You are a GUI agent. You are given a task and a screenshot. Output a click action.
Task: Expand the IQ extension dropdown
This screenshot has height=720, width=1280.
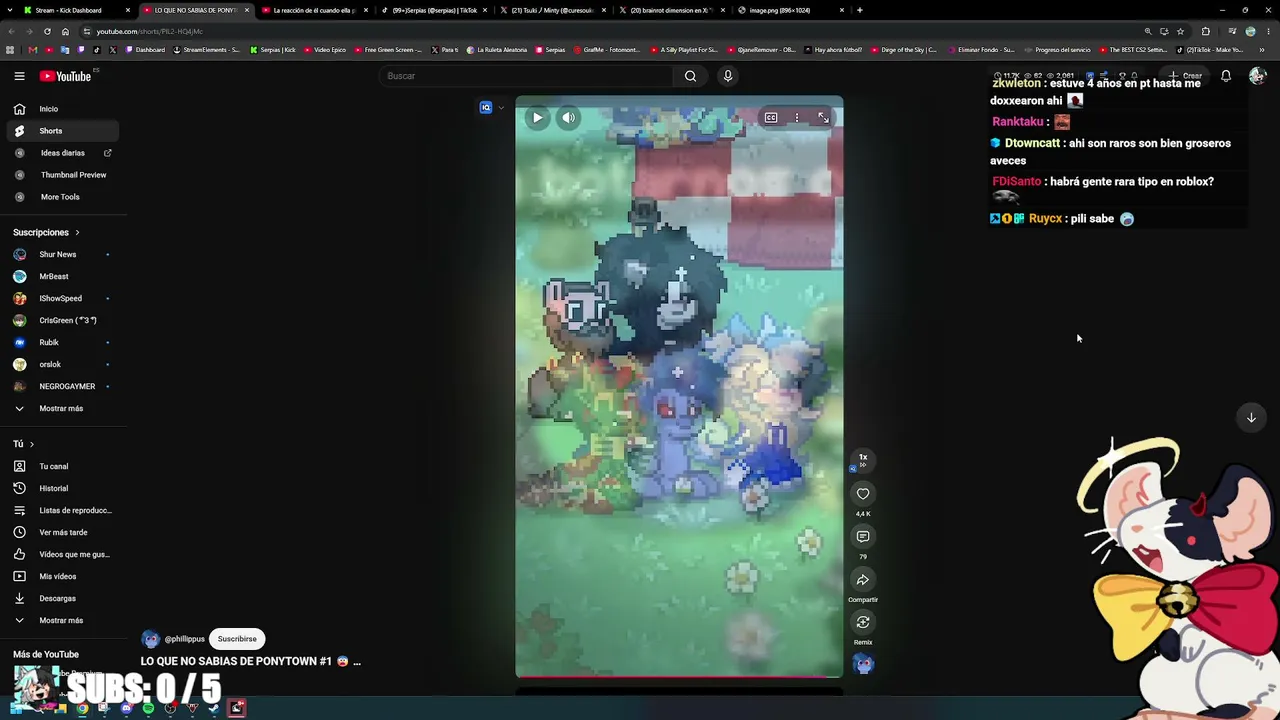click(x=501, y=108)
